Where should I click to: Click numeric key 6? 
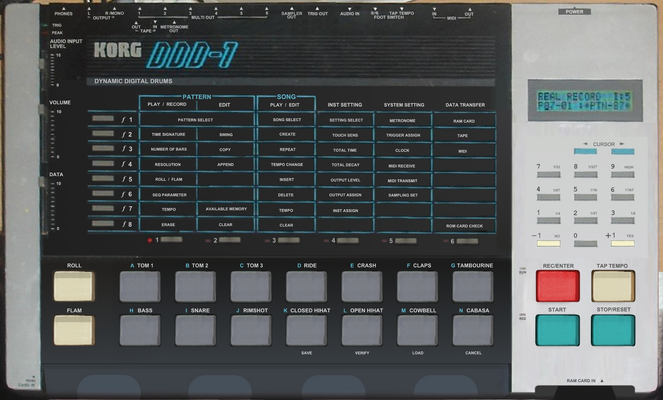622,197
